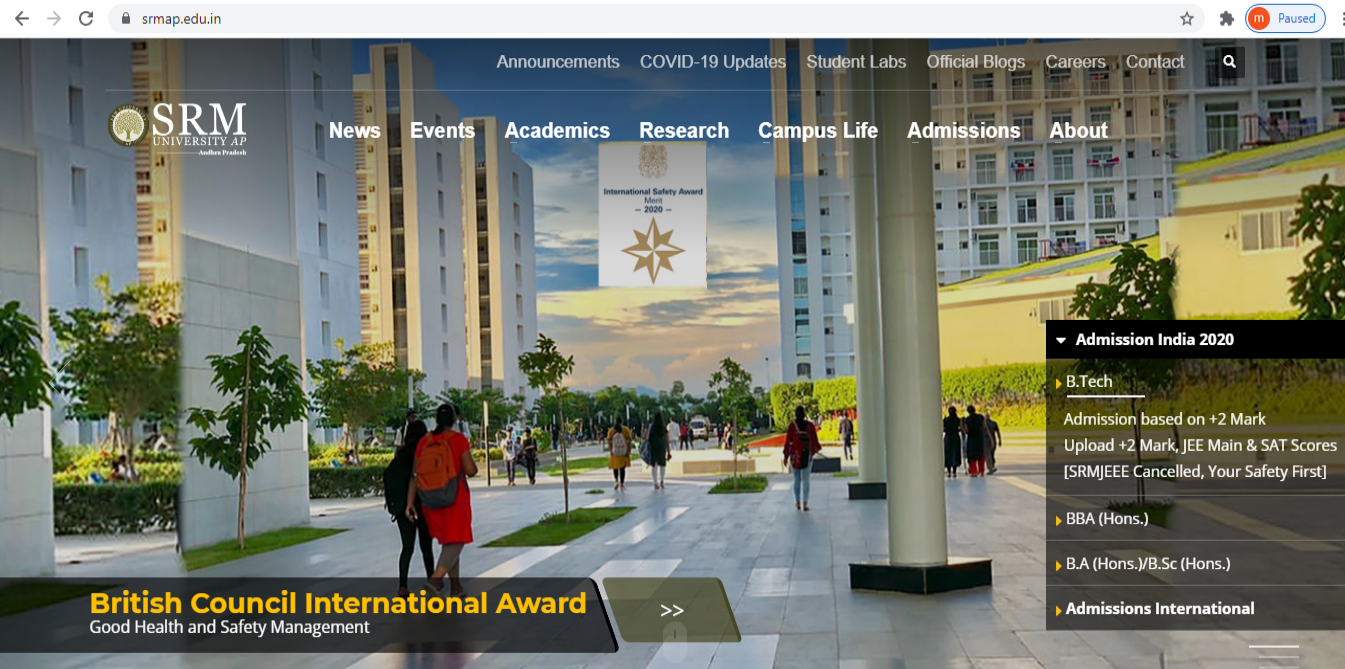Go back with the browser back arrow

tap(21, 18)
